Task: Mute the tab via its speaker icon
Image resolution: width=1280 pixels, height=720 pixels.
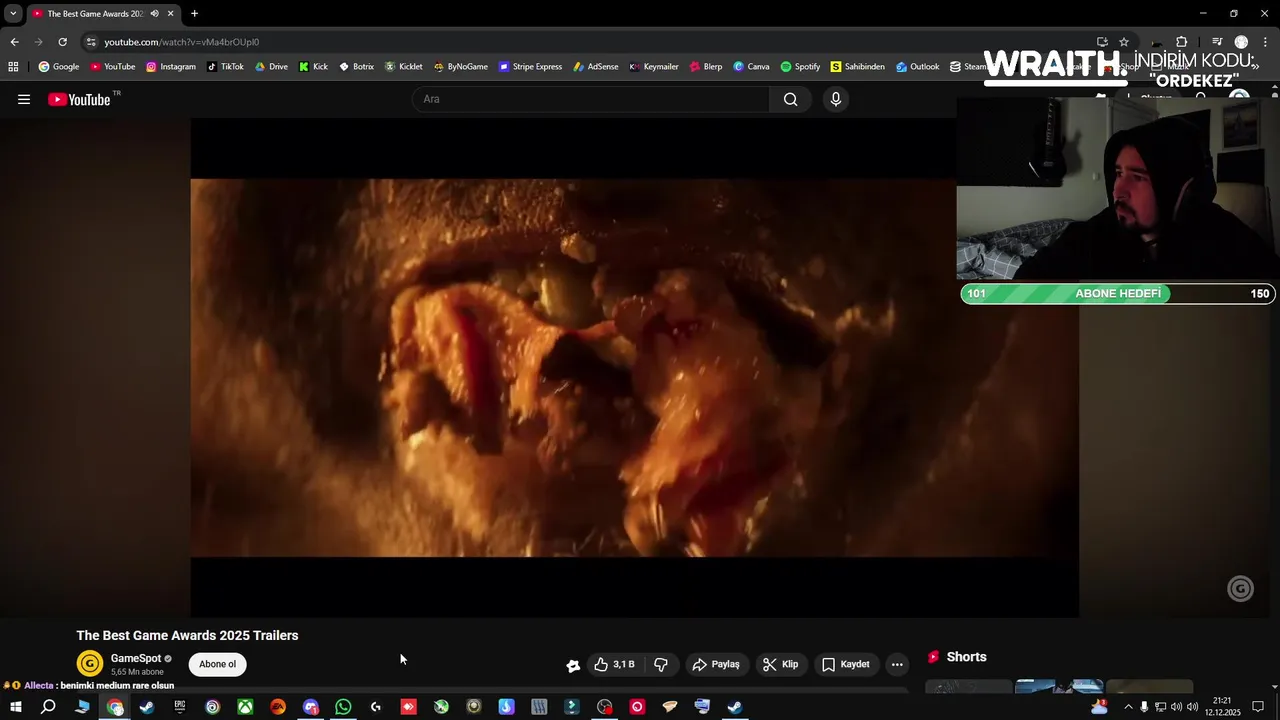Action: pos(154,14)
